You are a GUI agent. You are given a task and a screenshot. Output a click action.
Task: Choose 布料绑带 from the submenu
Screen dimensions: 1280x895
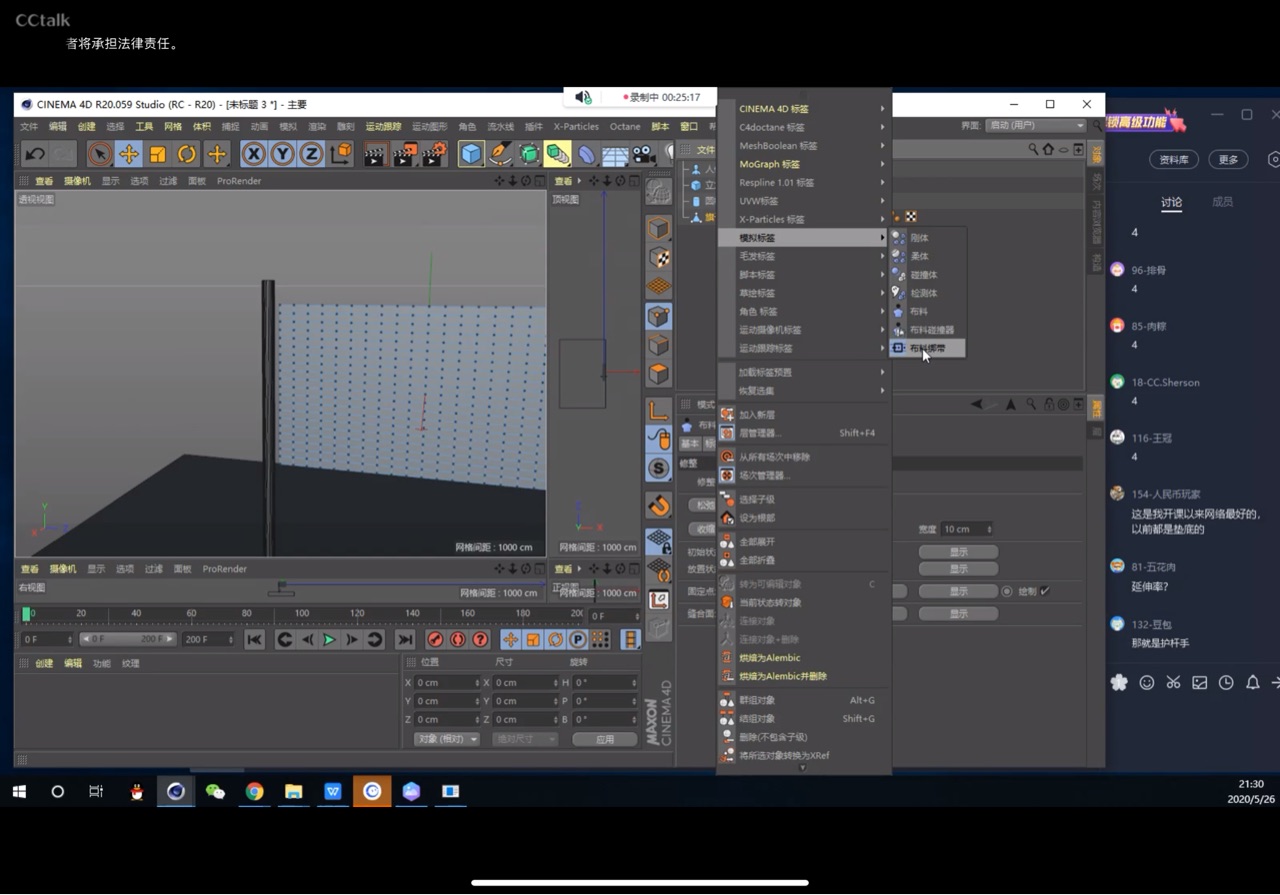927,348
